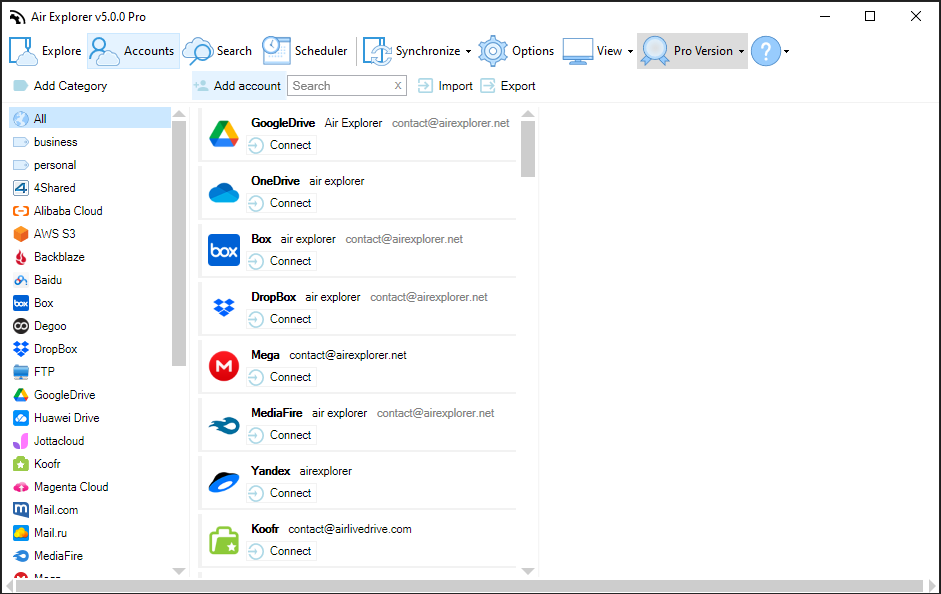
Task: Export accounts
Action: click(x=508, y=86)
